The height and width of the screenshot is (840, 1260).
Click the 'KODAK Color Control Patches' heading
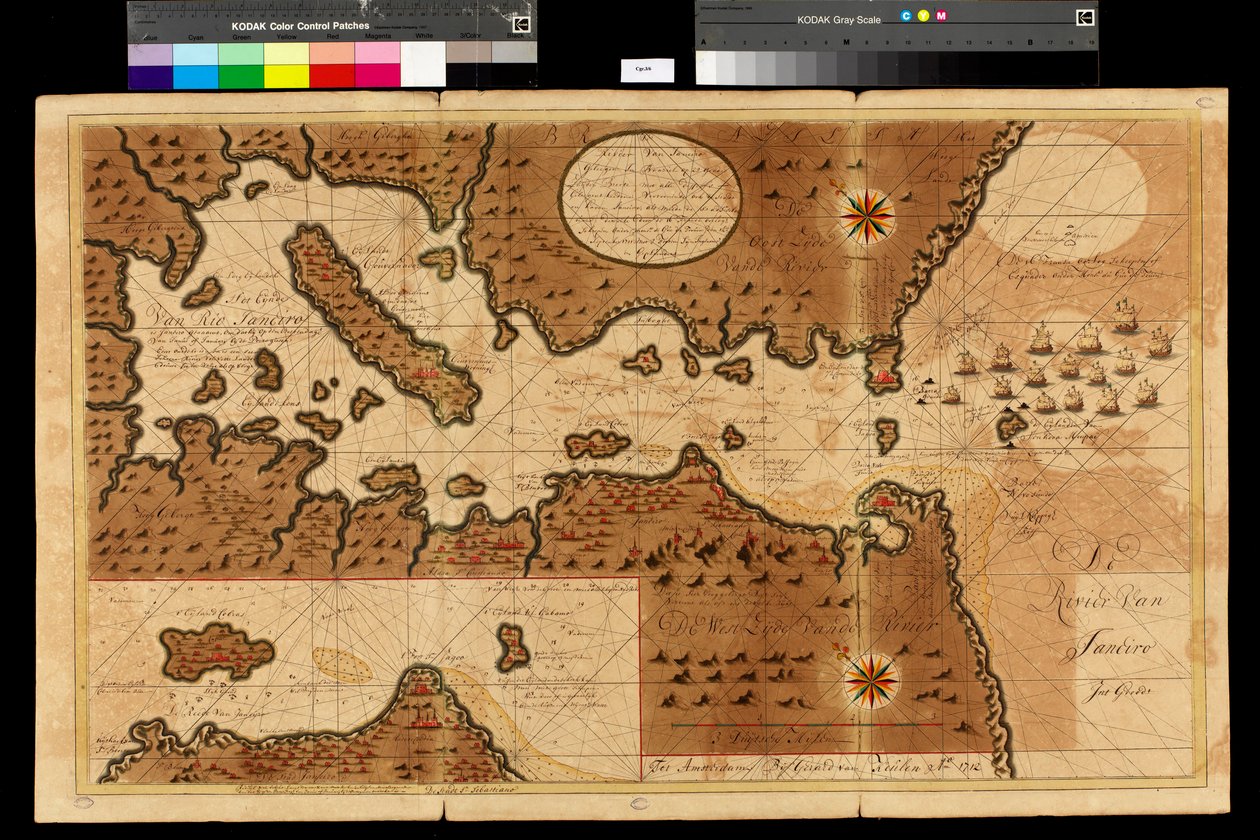pyautogui.click(x=300, y=25)
